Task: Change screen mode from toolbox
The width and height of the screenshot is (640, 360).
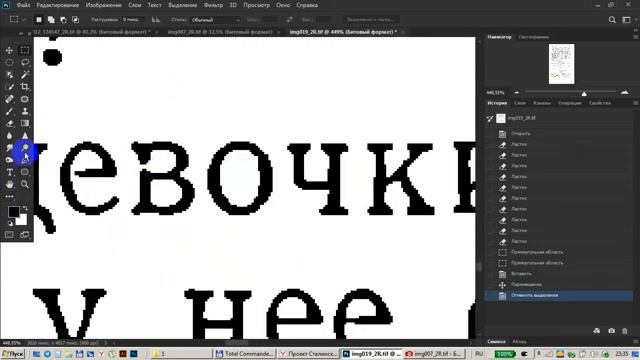Action: (x=25, y=235)
